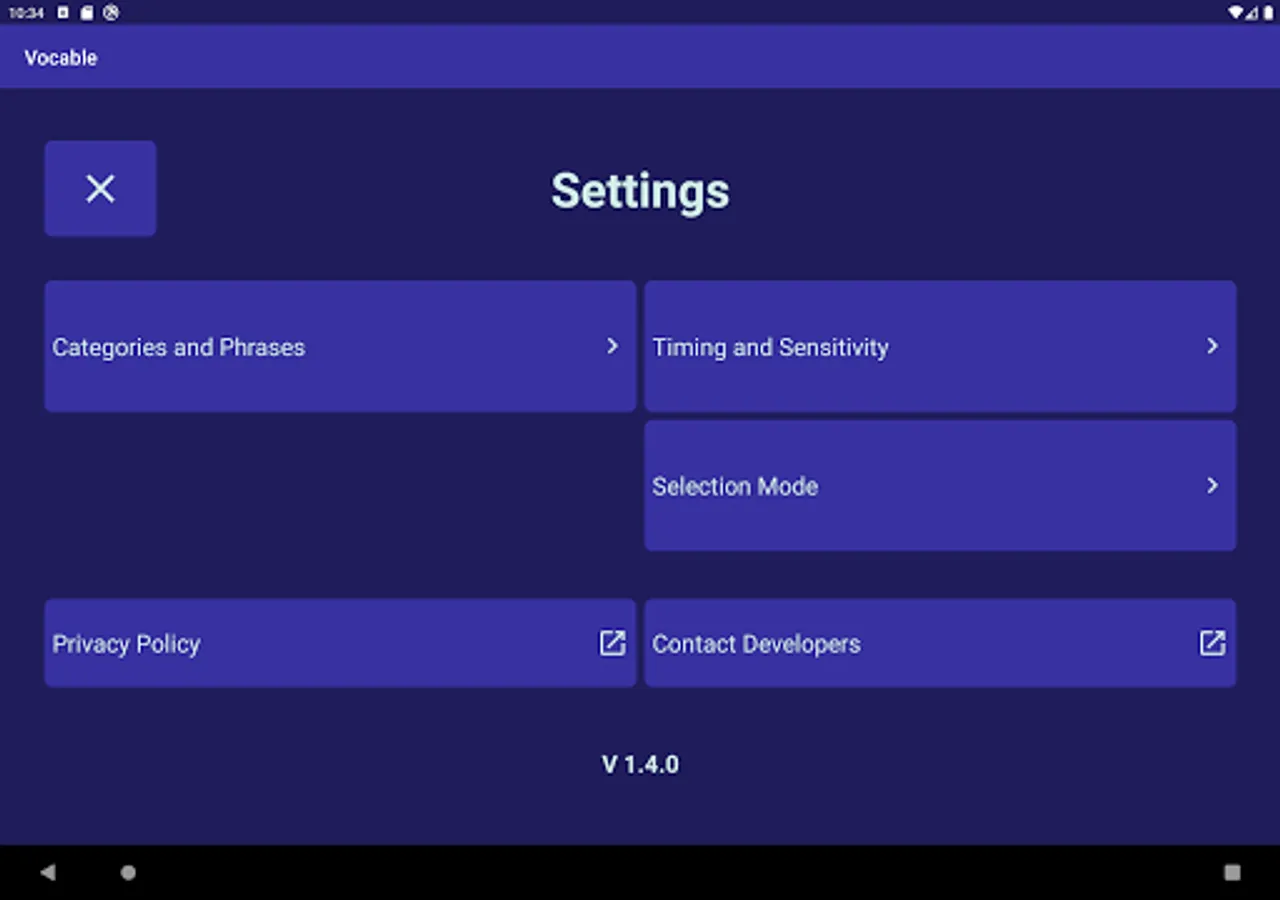
Task: Tap the clock time in status bar
Action: tap(27, 13)
